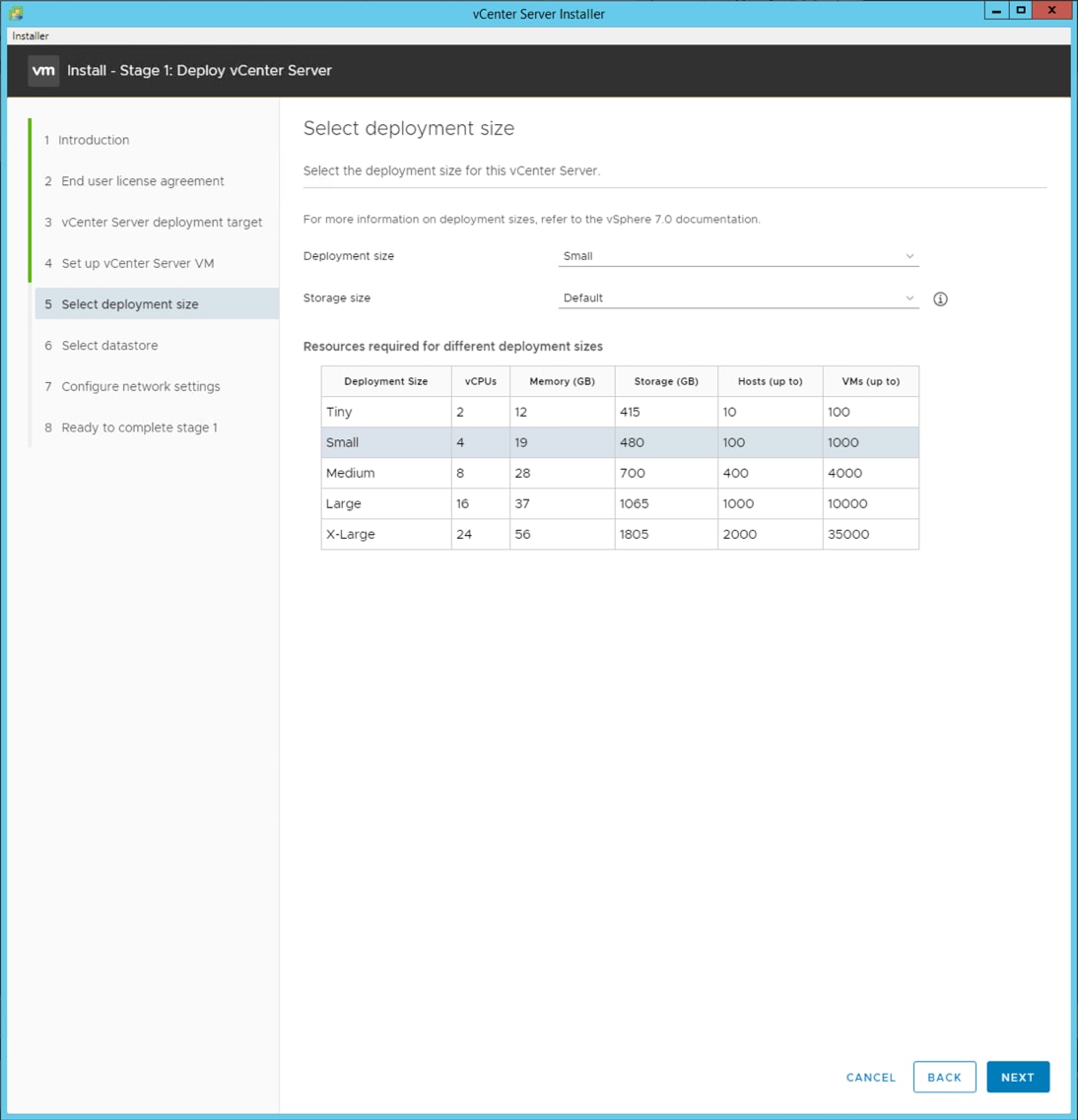Go to step 1 Introduction
1078x1120 pixels.
click(x=87, y=140)
